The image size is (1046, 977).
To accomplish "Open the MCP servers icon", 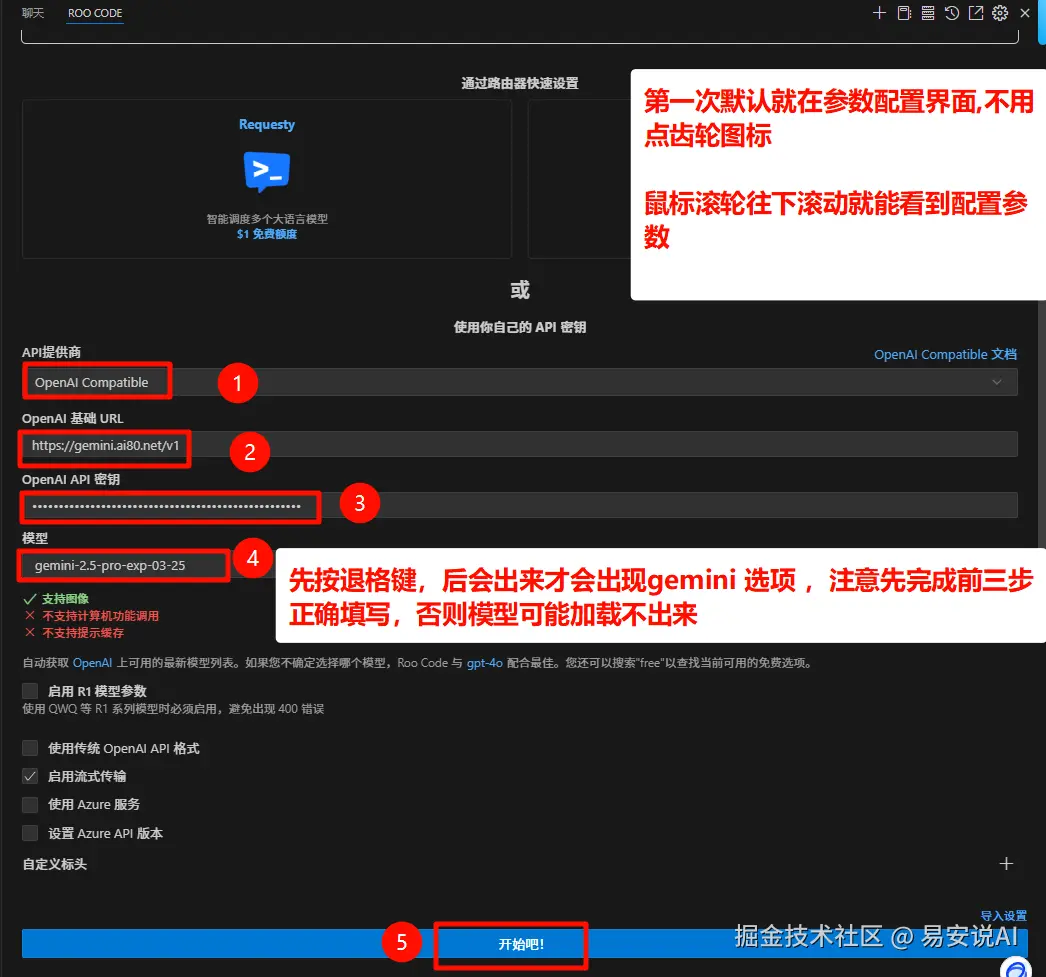I will pyautogui.click(x=928, y=13).
